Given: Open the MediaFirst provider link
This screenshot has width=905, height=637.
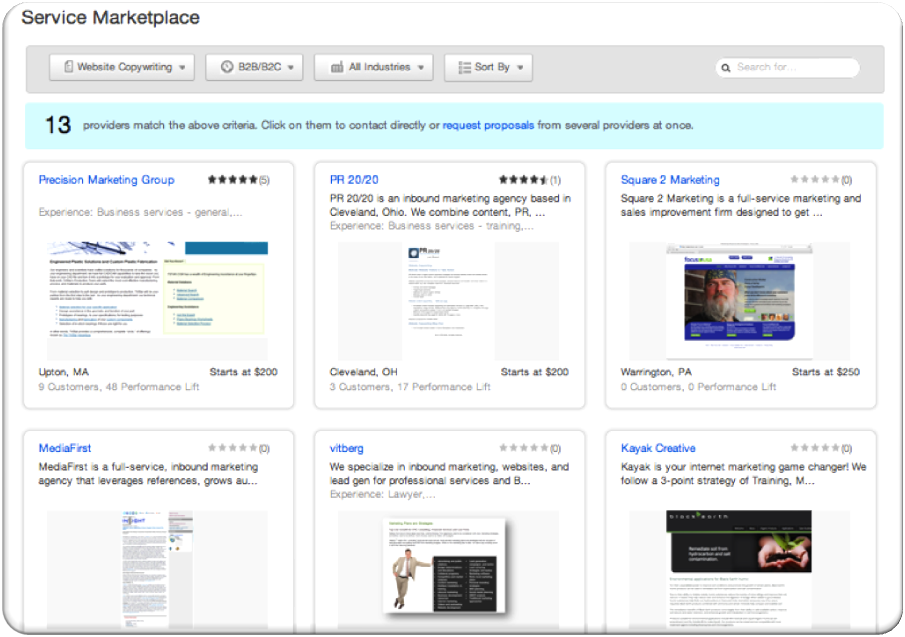Looking at the screenshot, I should point(65,448).
